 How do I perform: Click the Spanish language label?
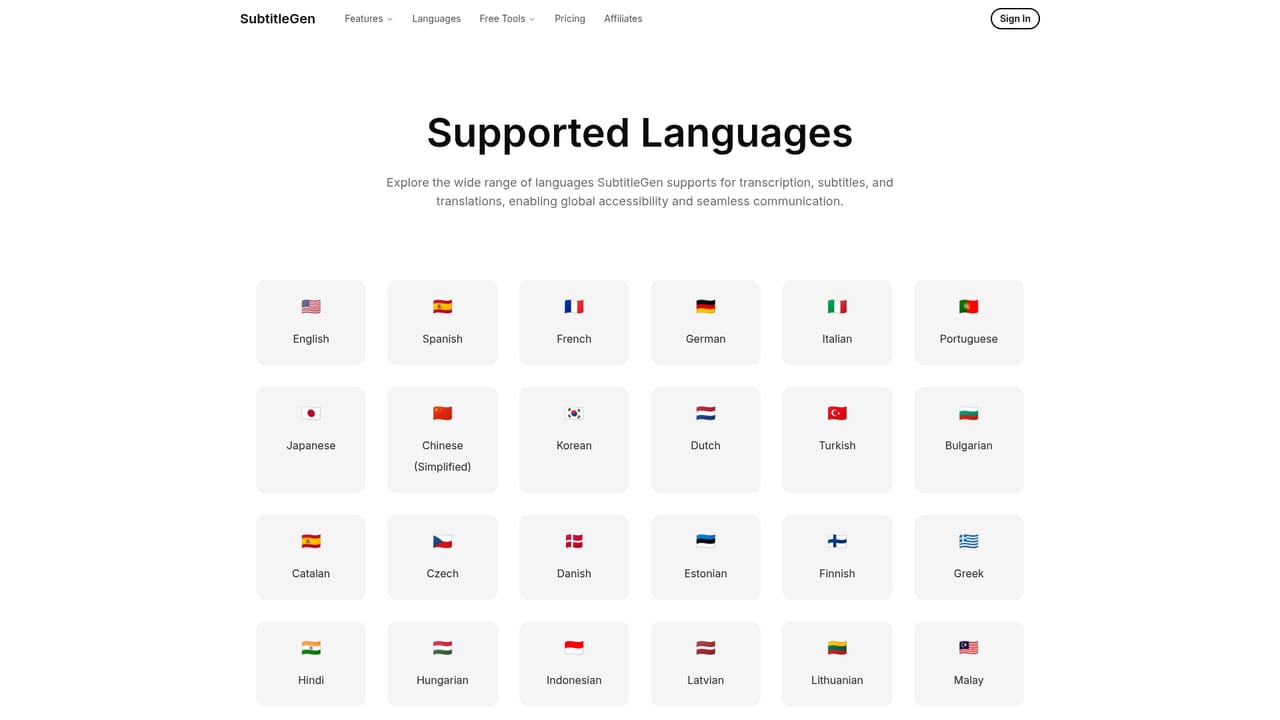[x=442, y=339]
